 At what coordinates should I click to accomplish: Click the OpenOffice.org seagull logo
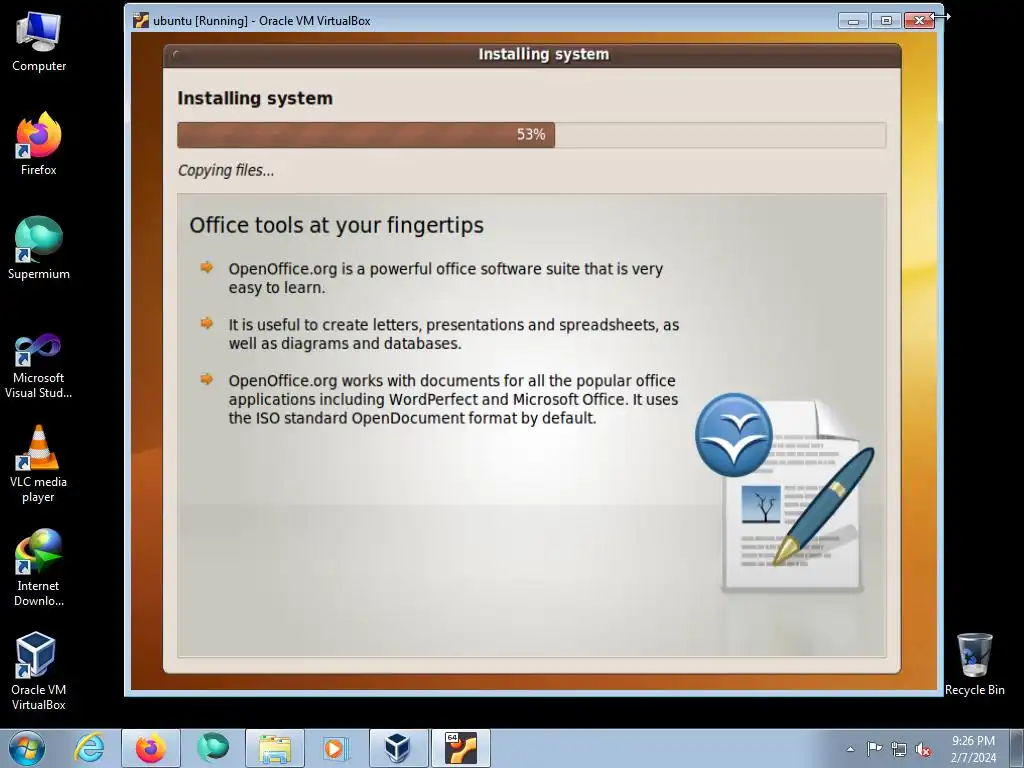(x=734, y=434)
